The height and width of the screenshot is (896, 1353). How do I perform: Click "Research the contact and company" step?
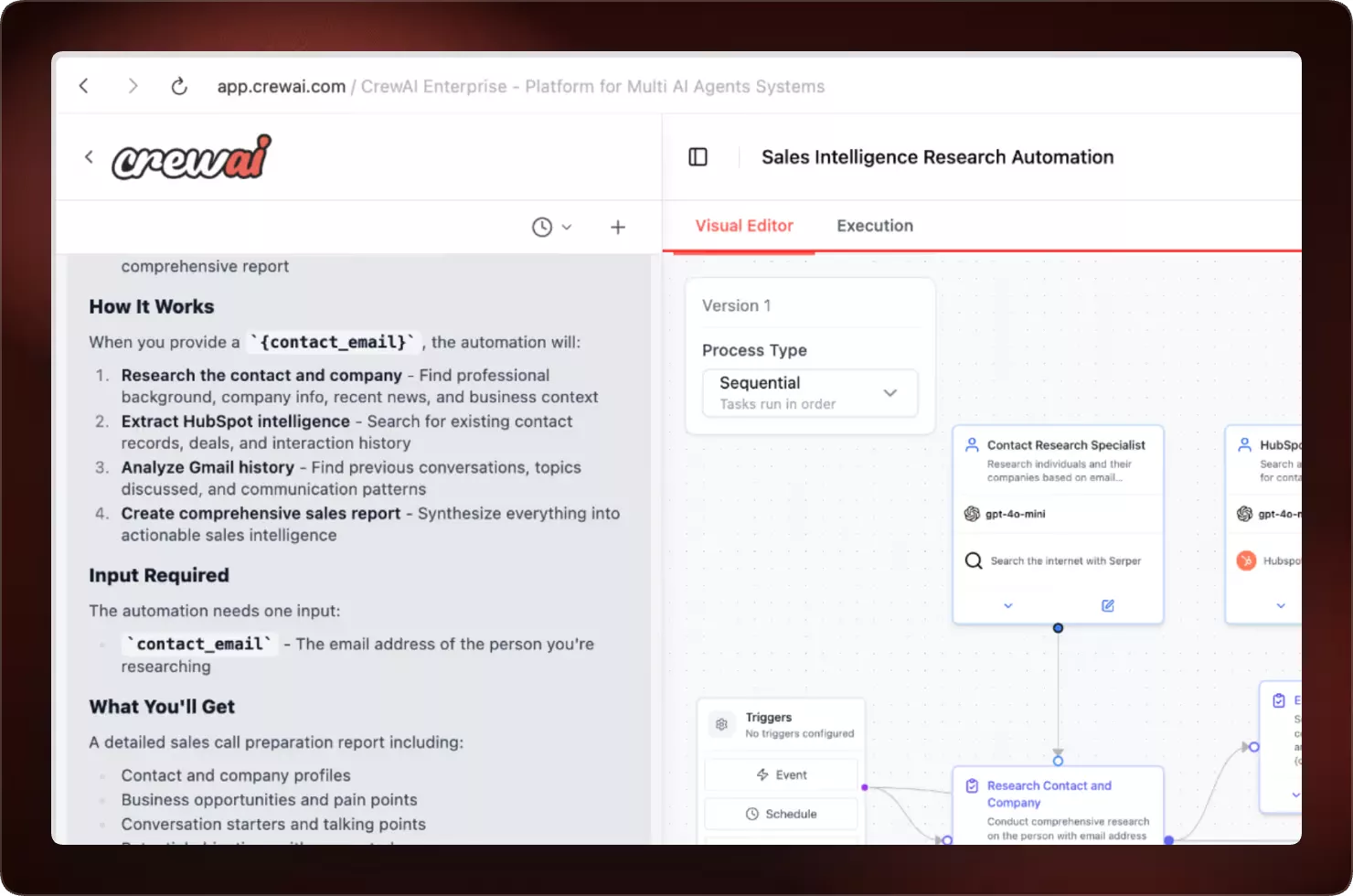coord(261,375)
